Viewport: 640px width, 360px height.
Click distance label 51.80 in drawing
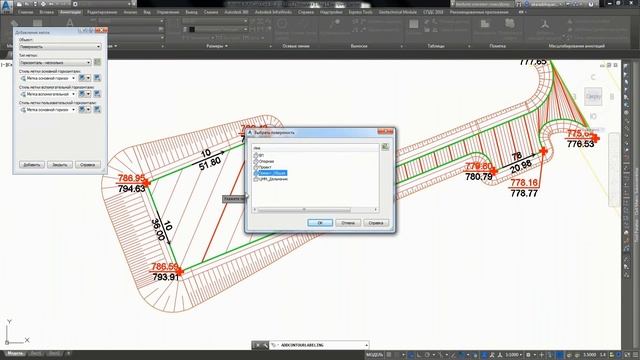(x=210, y=164)
